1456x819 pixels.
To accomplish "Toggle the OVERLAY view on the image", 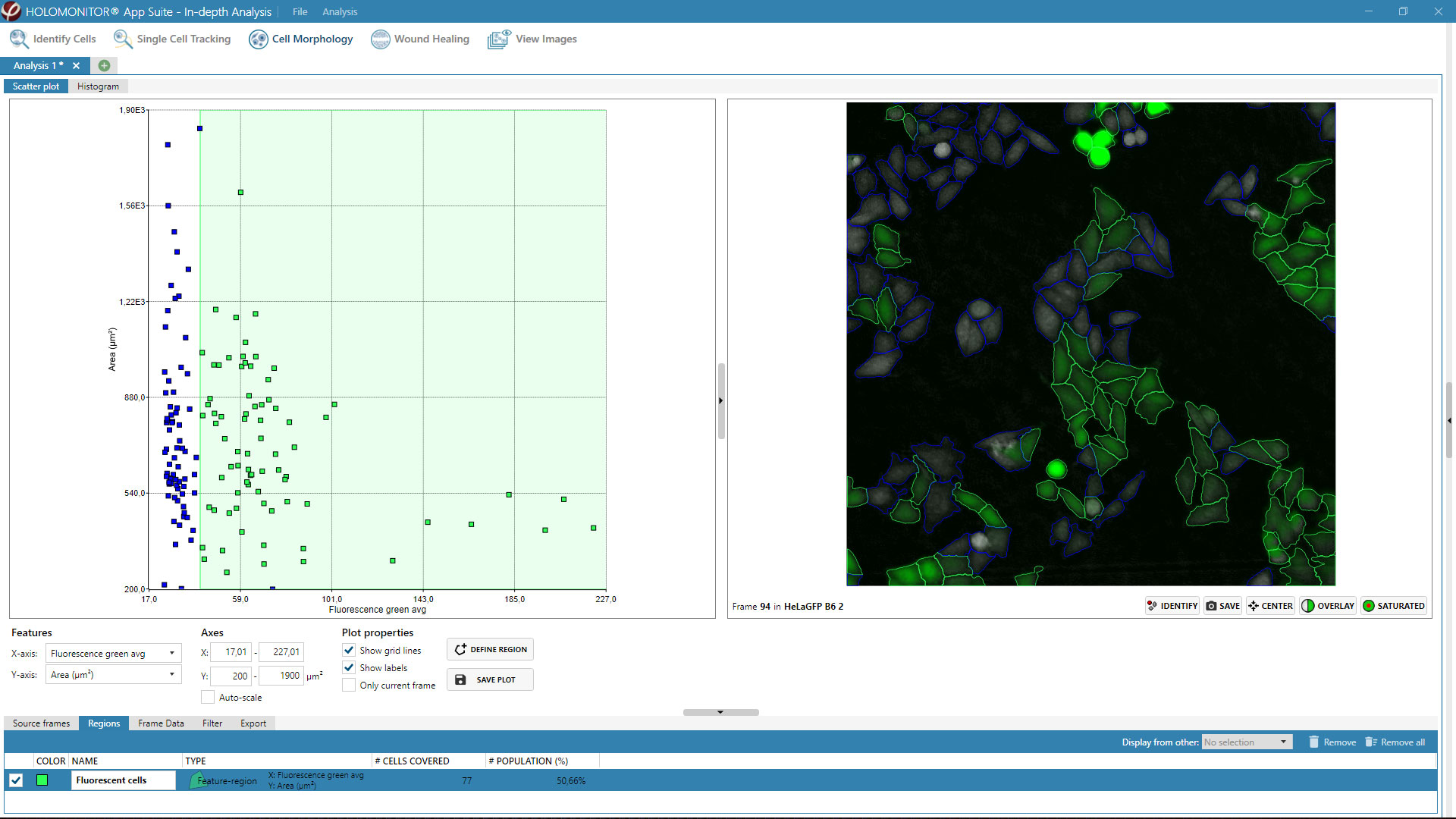I will (1327, 605).
